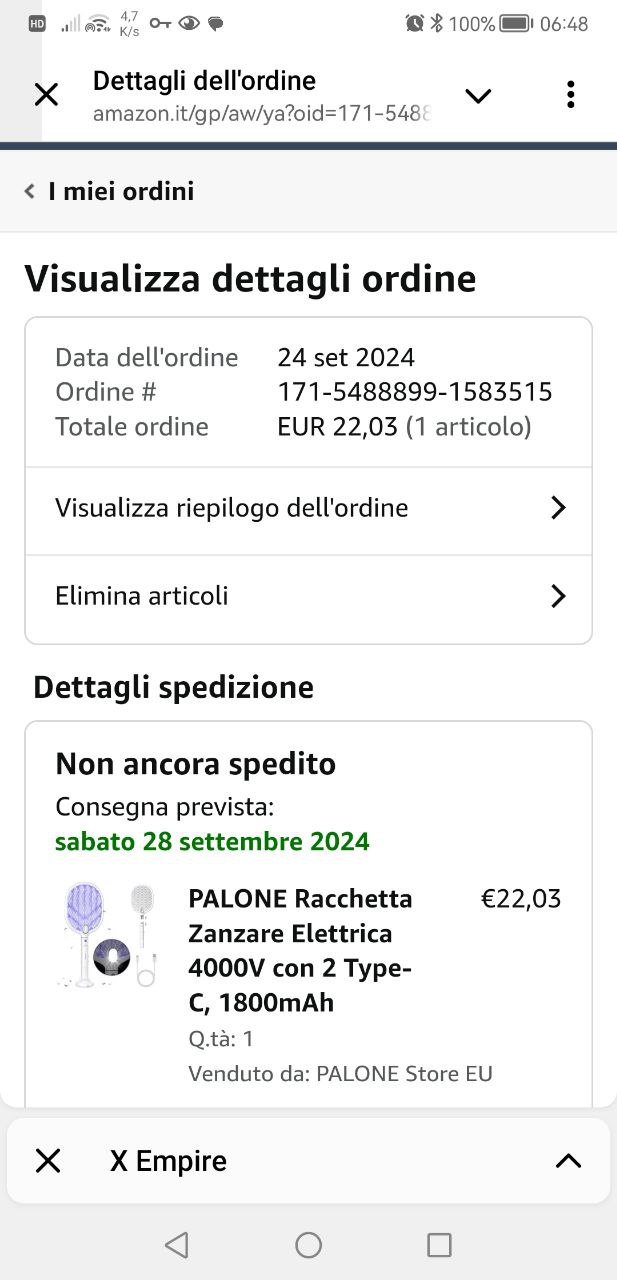Tap the chevron next to Visualizza riepilogo
This screenshot has width=617, height=1280.
[558, 508]
